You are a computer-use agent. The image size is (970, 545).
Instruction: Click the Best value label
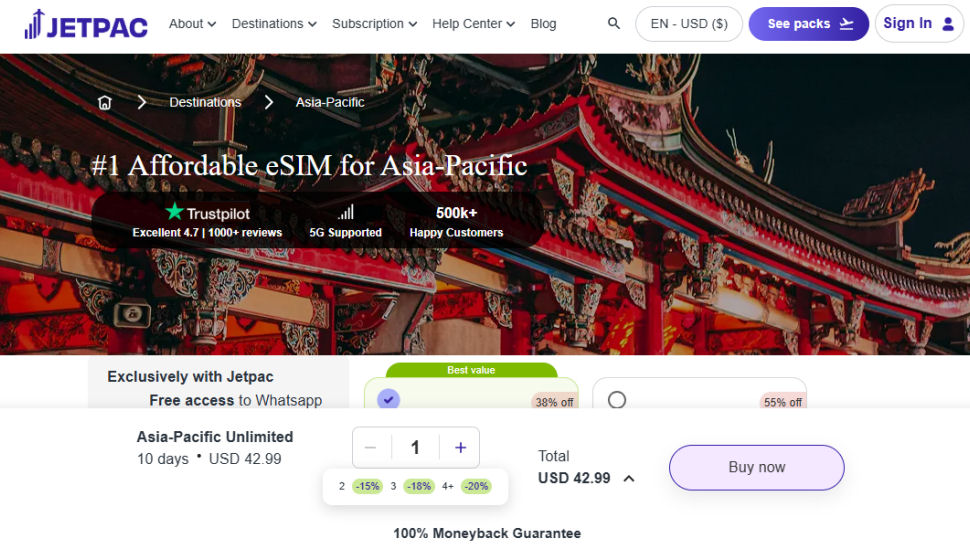(x=471, y=370)
